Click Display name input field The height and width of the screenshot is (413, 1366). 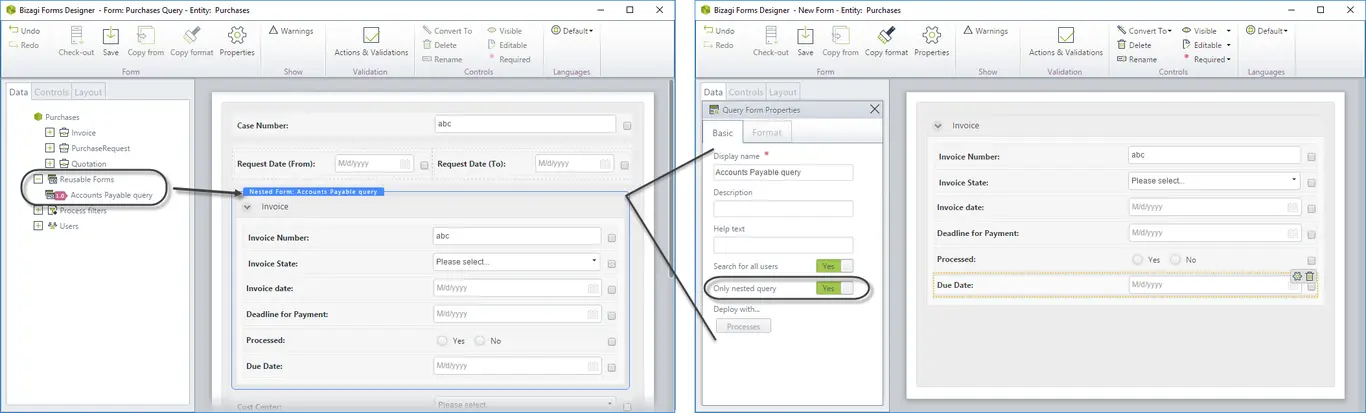(x=783, y=172)
